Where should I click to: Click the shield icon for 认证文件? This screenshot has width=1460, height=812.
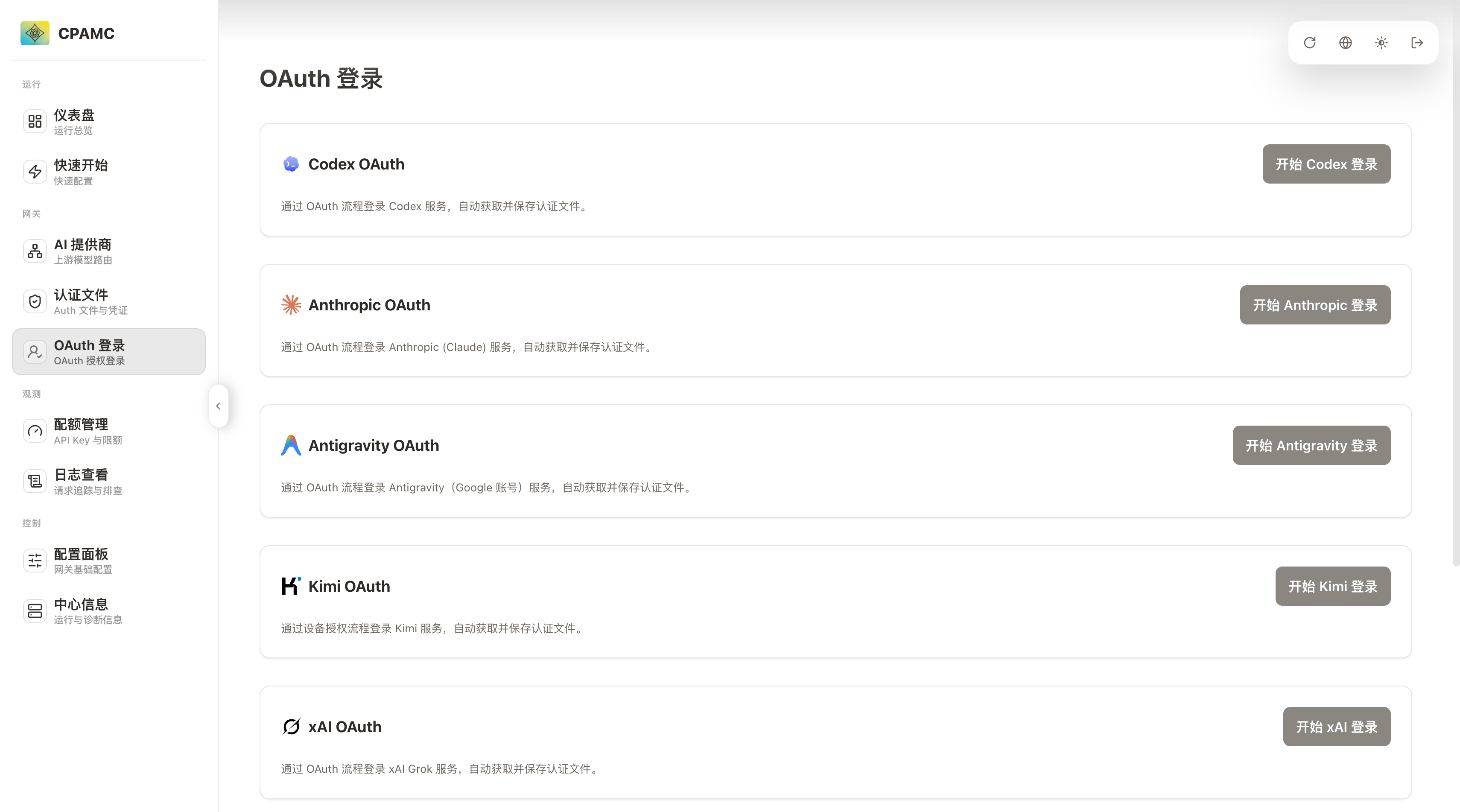pyautogui.click(x=35, y=301)
